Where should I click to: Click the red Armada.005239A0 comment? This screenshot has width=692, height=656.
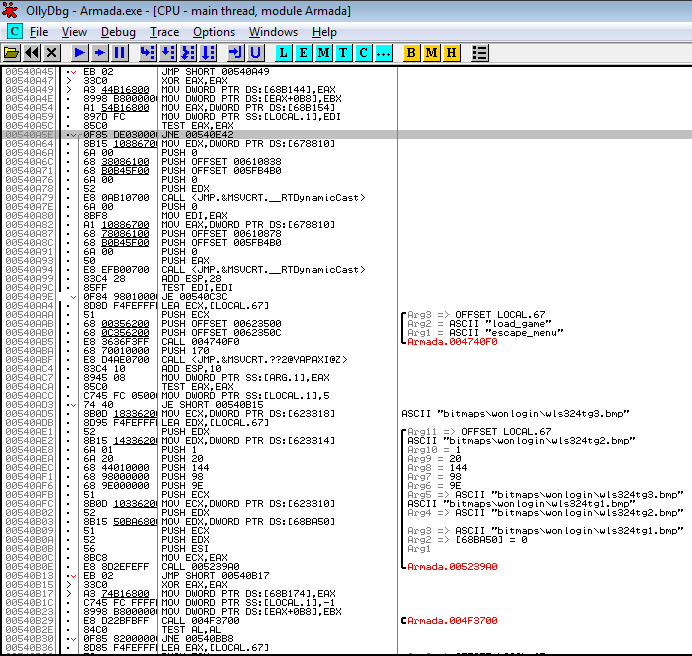(452, 567)
